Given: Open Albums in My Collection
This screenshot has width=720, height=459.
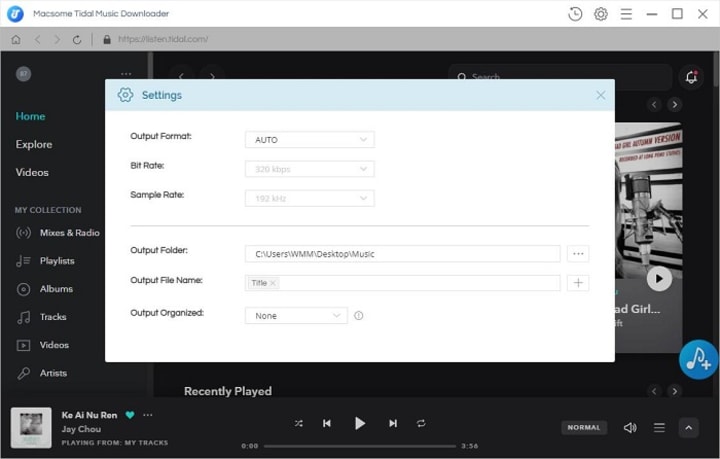Looking at the screenshot, I should 56,289.
